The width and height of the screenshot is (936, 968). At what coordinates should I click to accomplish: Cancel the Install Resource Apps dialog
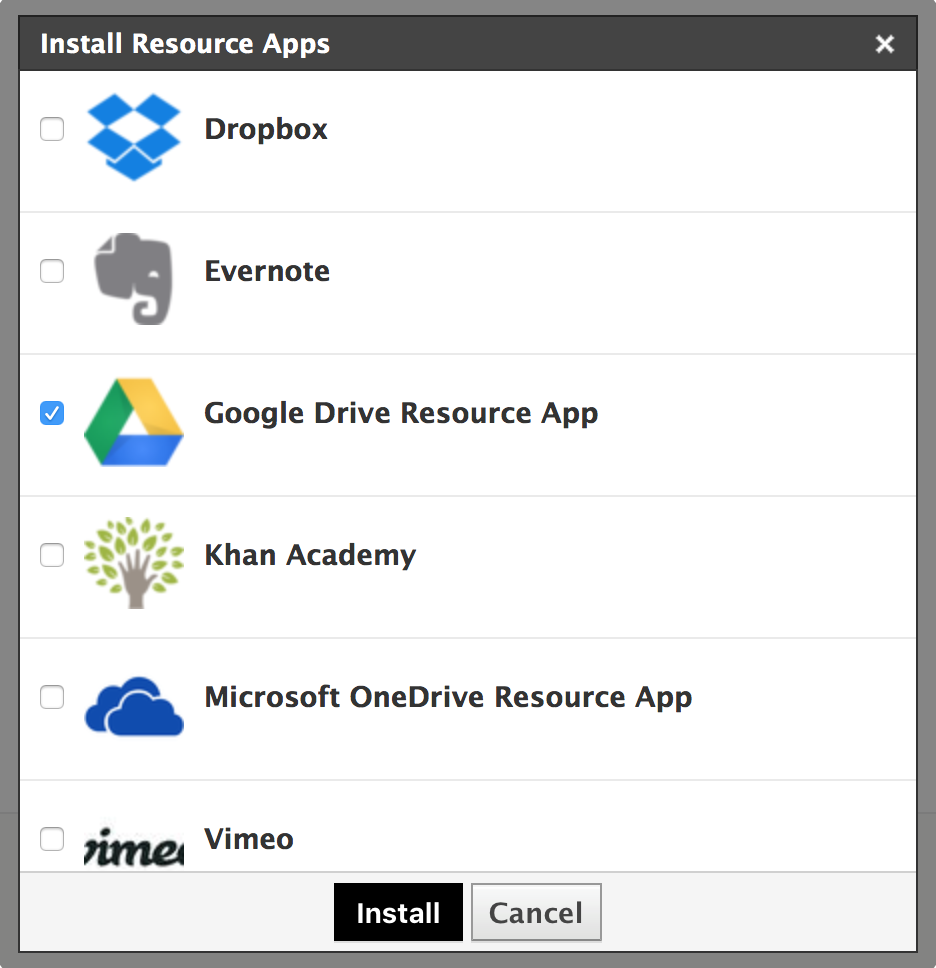pos(536,912)
